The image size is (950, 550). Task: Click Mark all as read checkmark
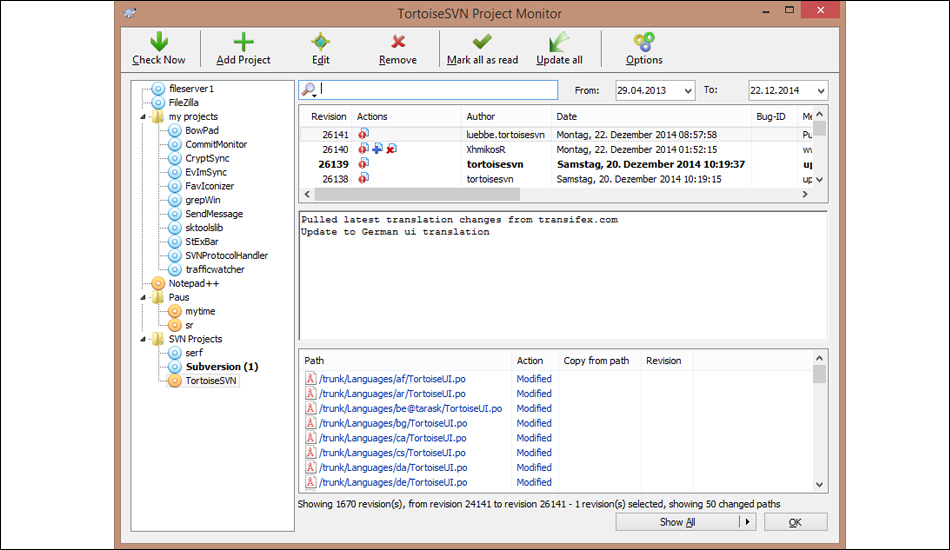482,41
